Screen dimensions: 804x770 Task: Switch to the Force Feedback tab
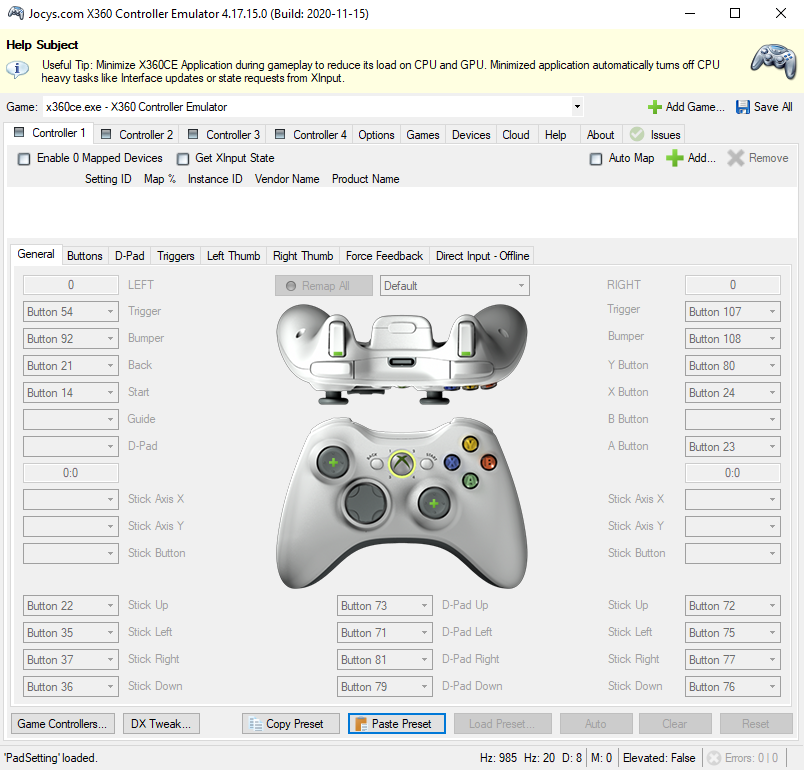[384, 256]
